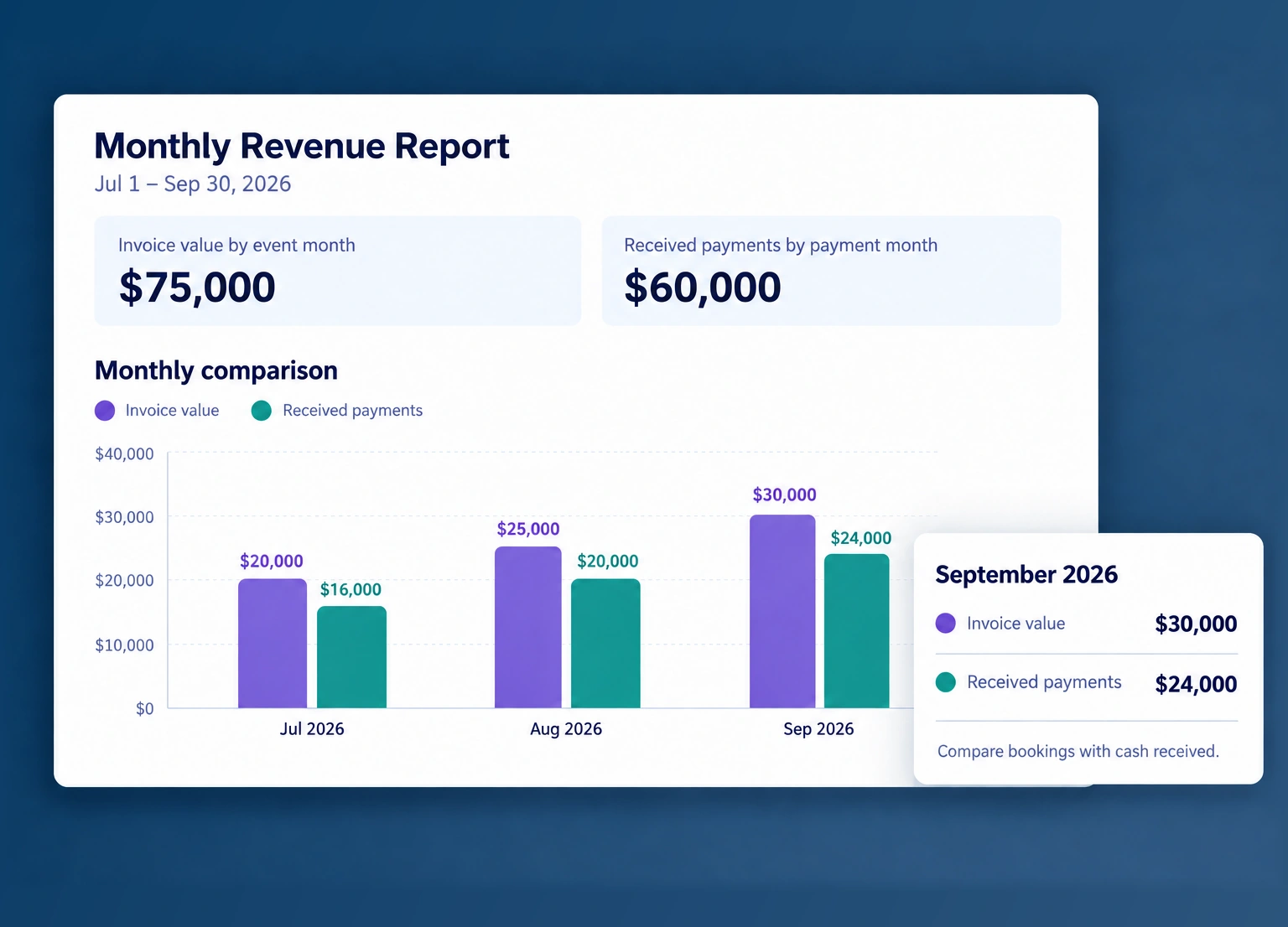Click the September 2026 tooltip heading
1288x927 pixels.
click(1026, 575)
